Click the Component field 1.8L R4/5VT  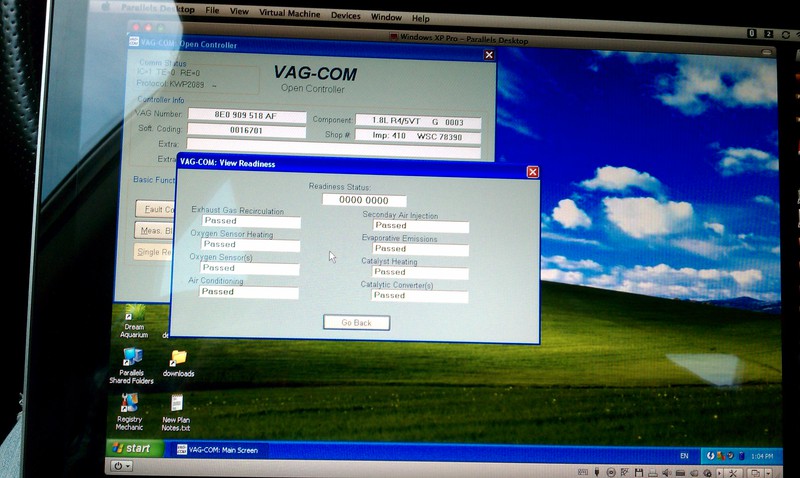click(x=418, y=121)
